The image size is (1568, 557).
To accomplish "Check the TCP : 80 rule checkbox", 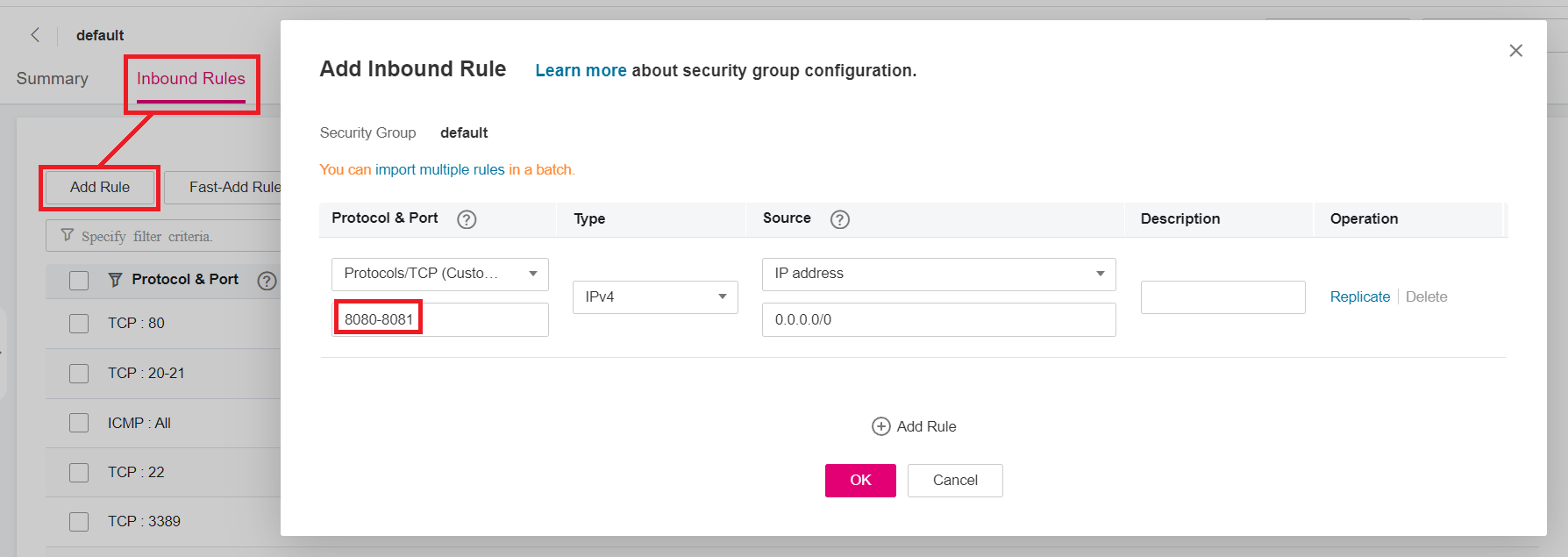I will point(79,324).
